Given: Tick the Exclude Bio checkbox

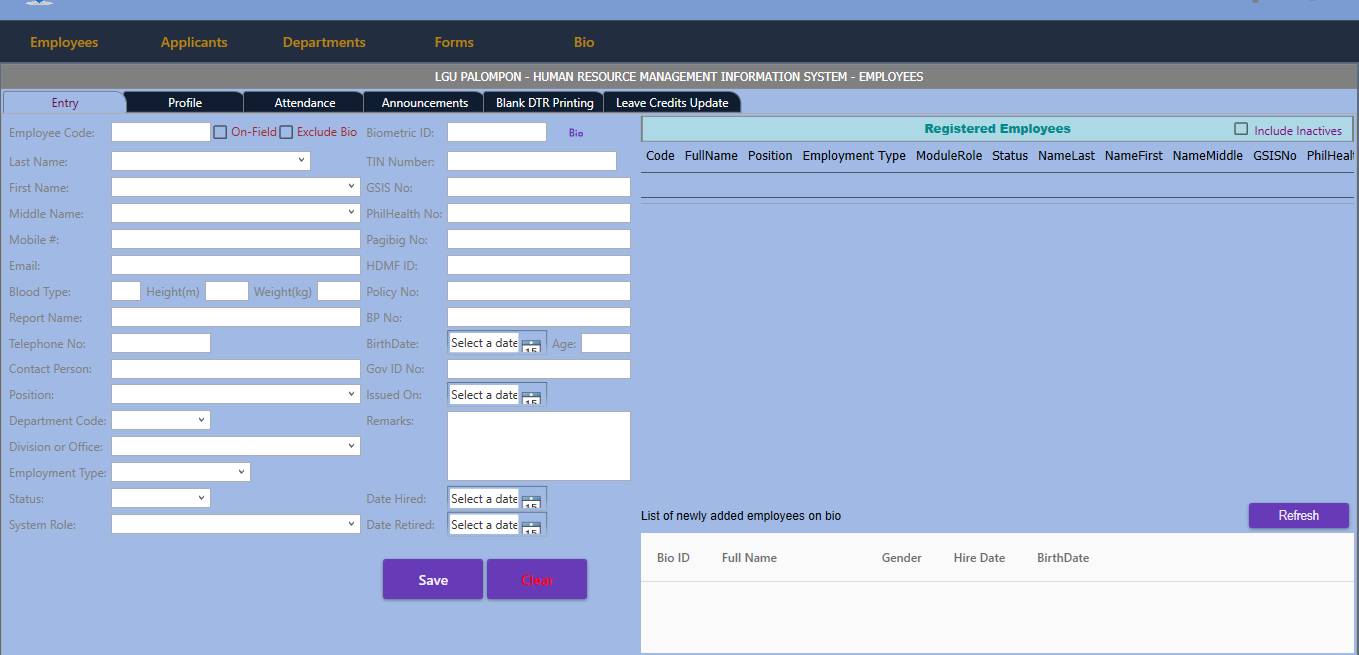Looking at the screenshot, I should coord(286,132).
